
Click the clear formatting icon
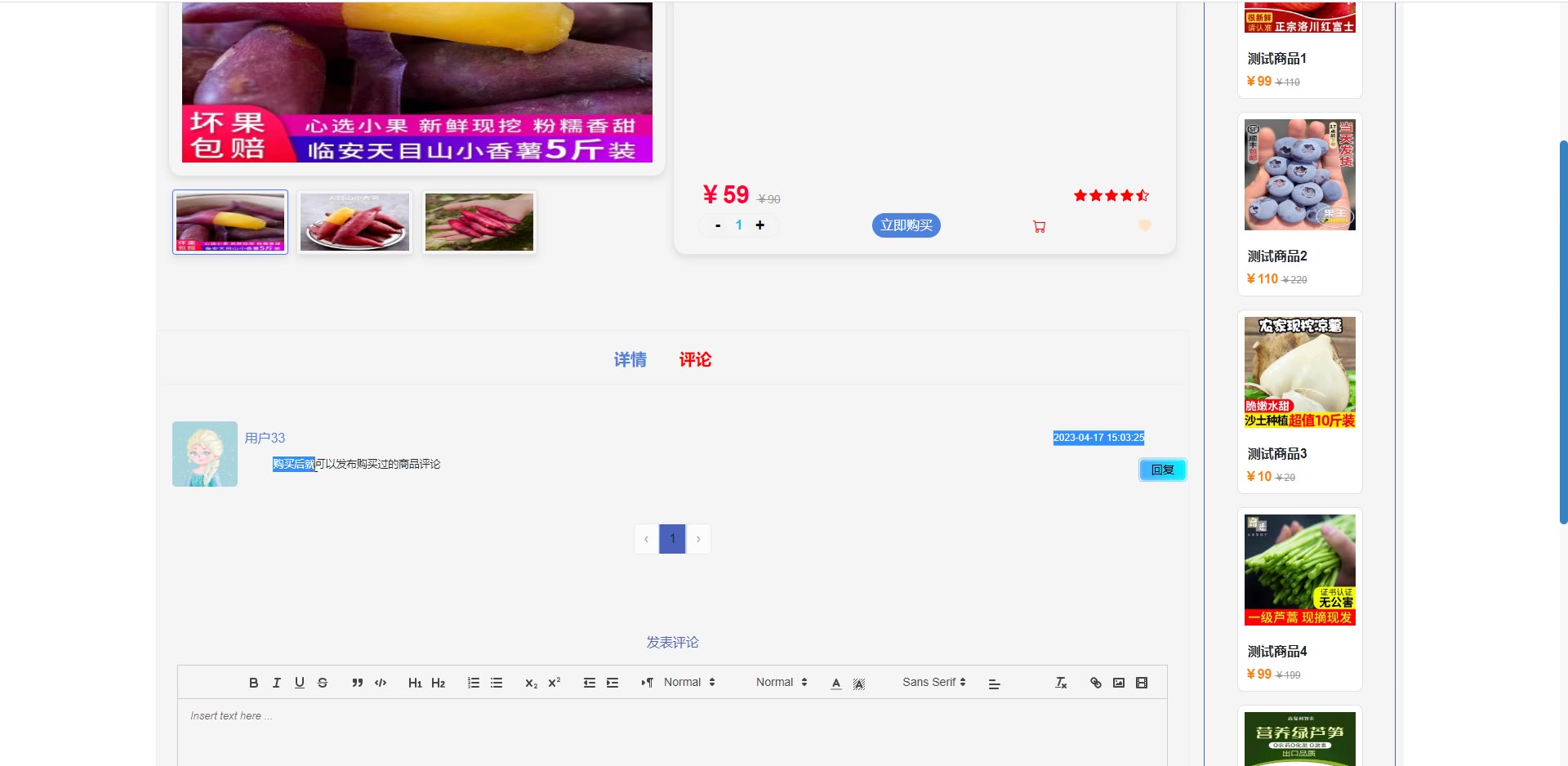(1061, 683)
